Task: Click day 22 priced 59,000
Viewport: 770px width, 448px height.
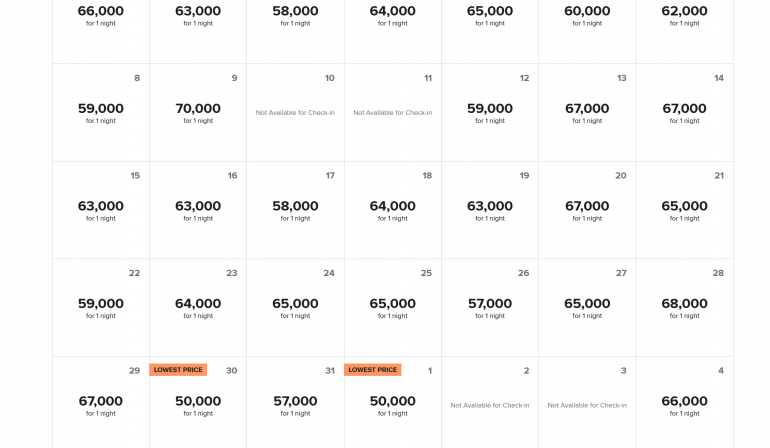Action: pos(101,305)
